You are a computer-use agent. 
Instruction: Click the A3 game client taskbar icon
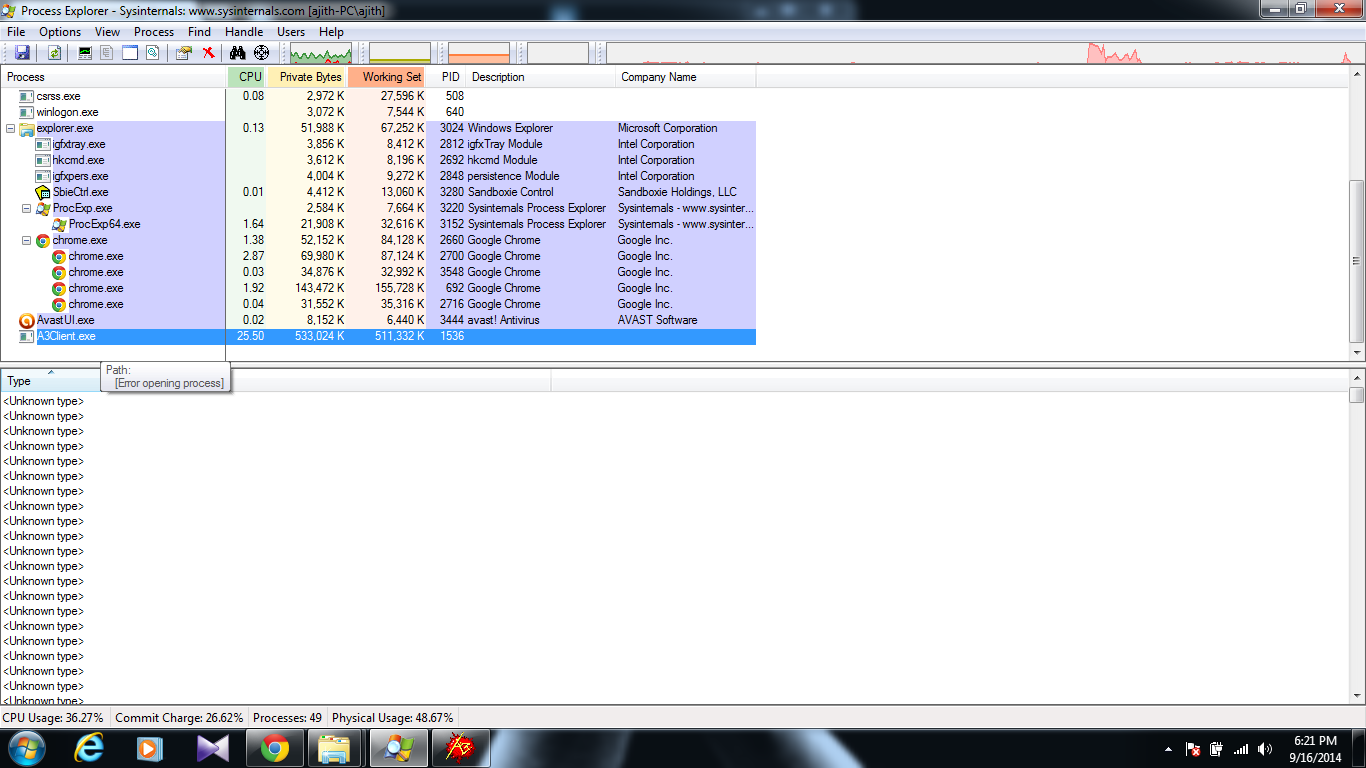point(460,748)
